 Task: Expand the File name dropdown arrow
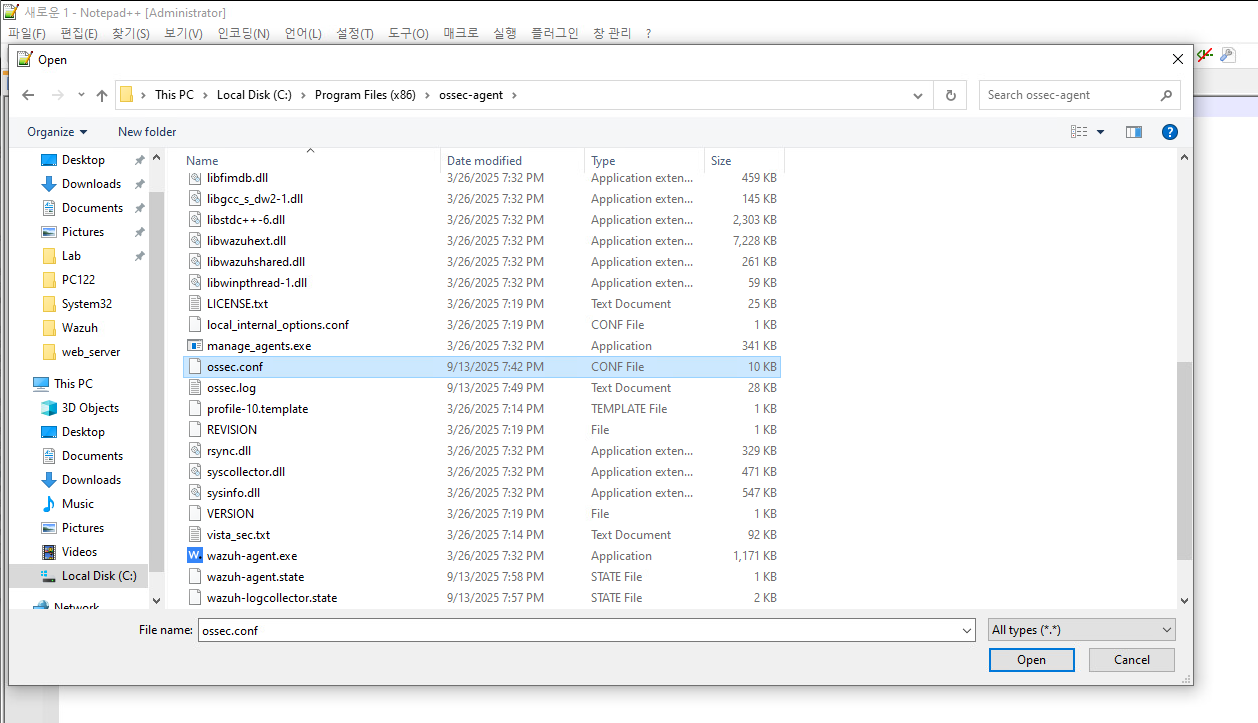[966, 630]
